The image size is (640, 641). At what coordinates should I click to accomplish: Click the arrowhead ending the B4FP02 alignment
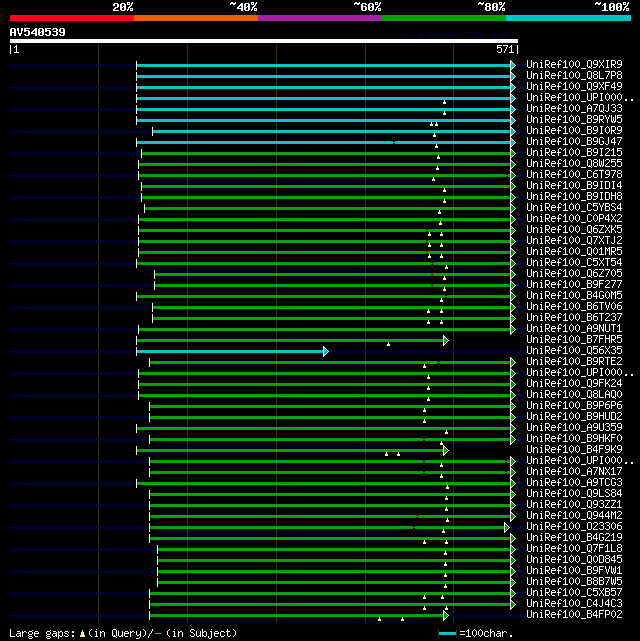point(446,615)
